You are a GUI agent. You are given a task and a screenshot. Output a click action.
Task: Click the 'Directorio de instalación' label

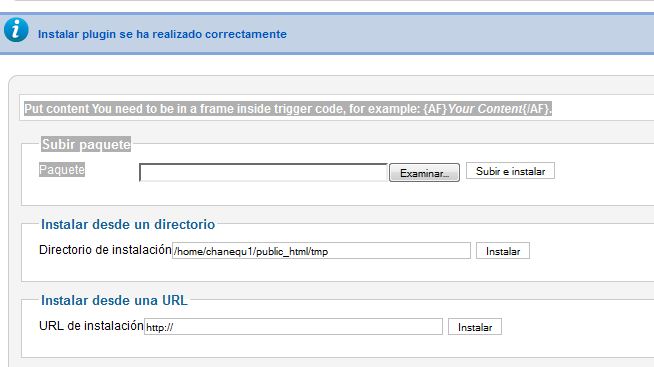tap(105, 250)
